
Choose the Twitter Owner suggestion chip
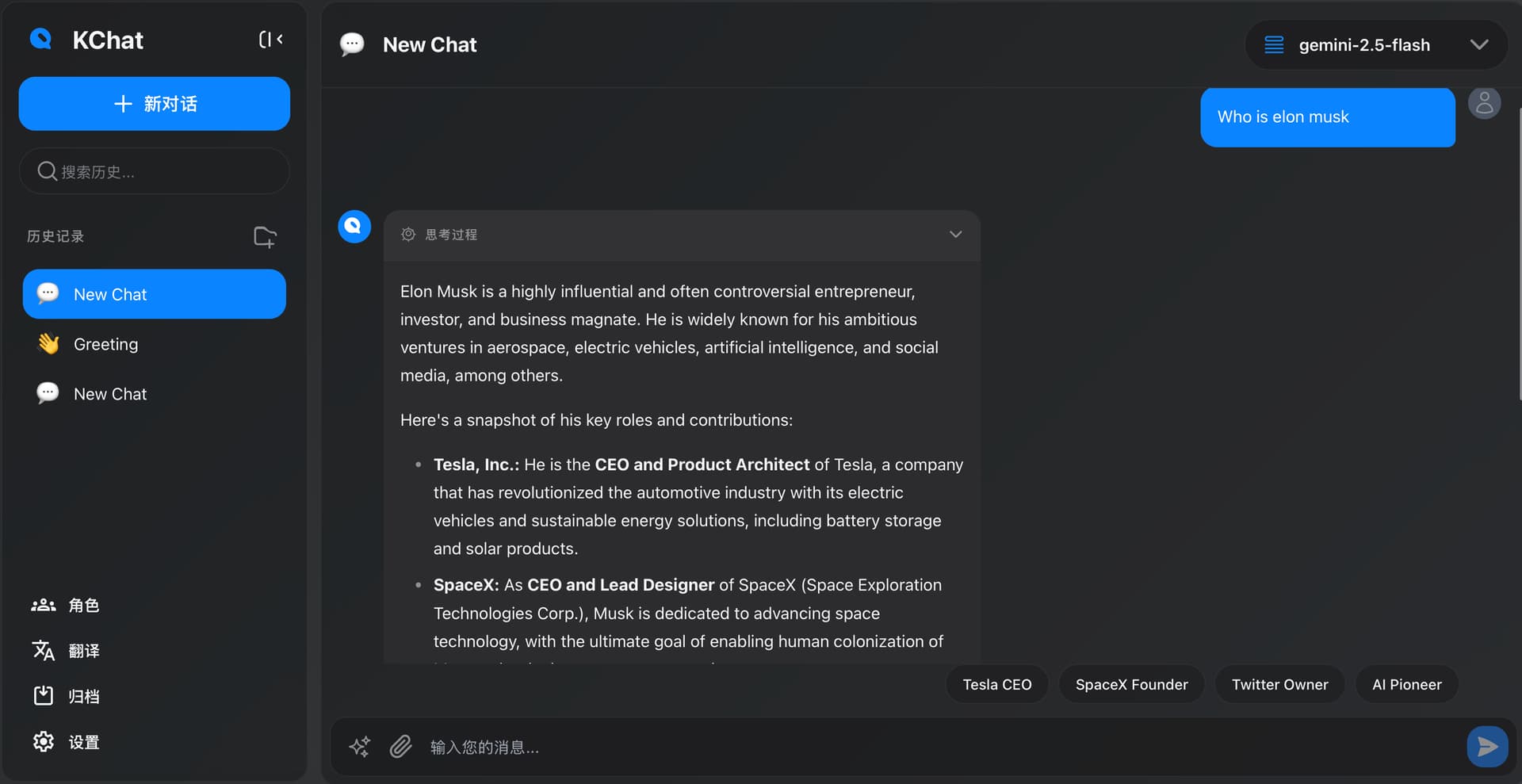[1279, 685]
